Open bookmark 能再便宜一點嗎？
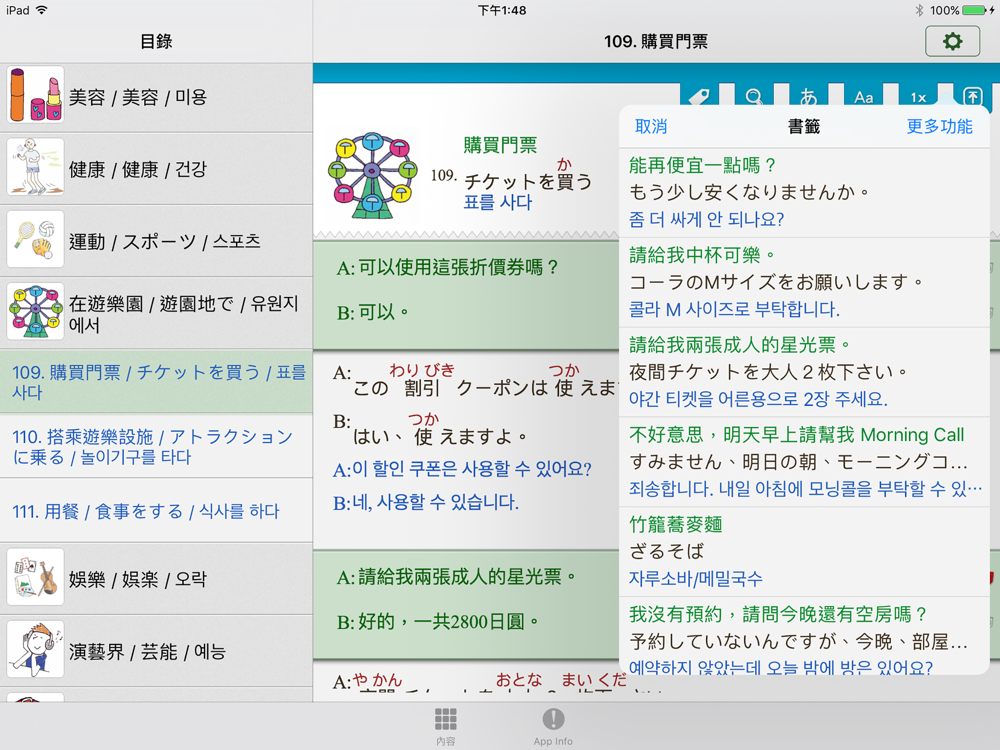Image resolution: width=1000 pixels, height=750 pixels. click(804, 193)
